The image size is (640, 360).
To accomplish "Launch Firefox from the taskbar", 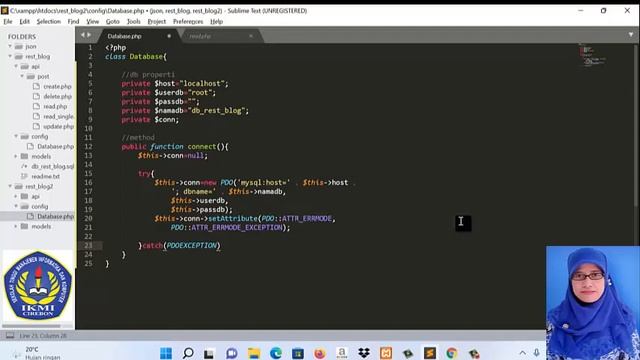I will [320, 353].
